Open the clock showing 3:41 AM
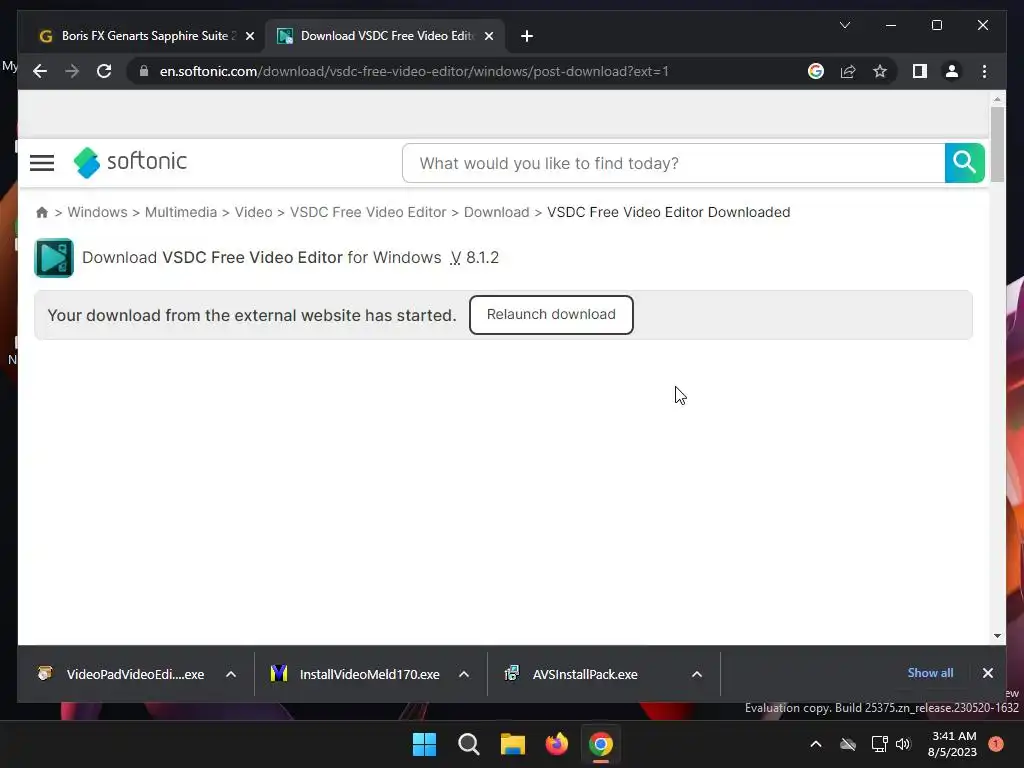This screenshot has width=1024, height=768. tap(953, 744)
